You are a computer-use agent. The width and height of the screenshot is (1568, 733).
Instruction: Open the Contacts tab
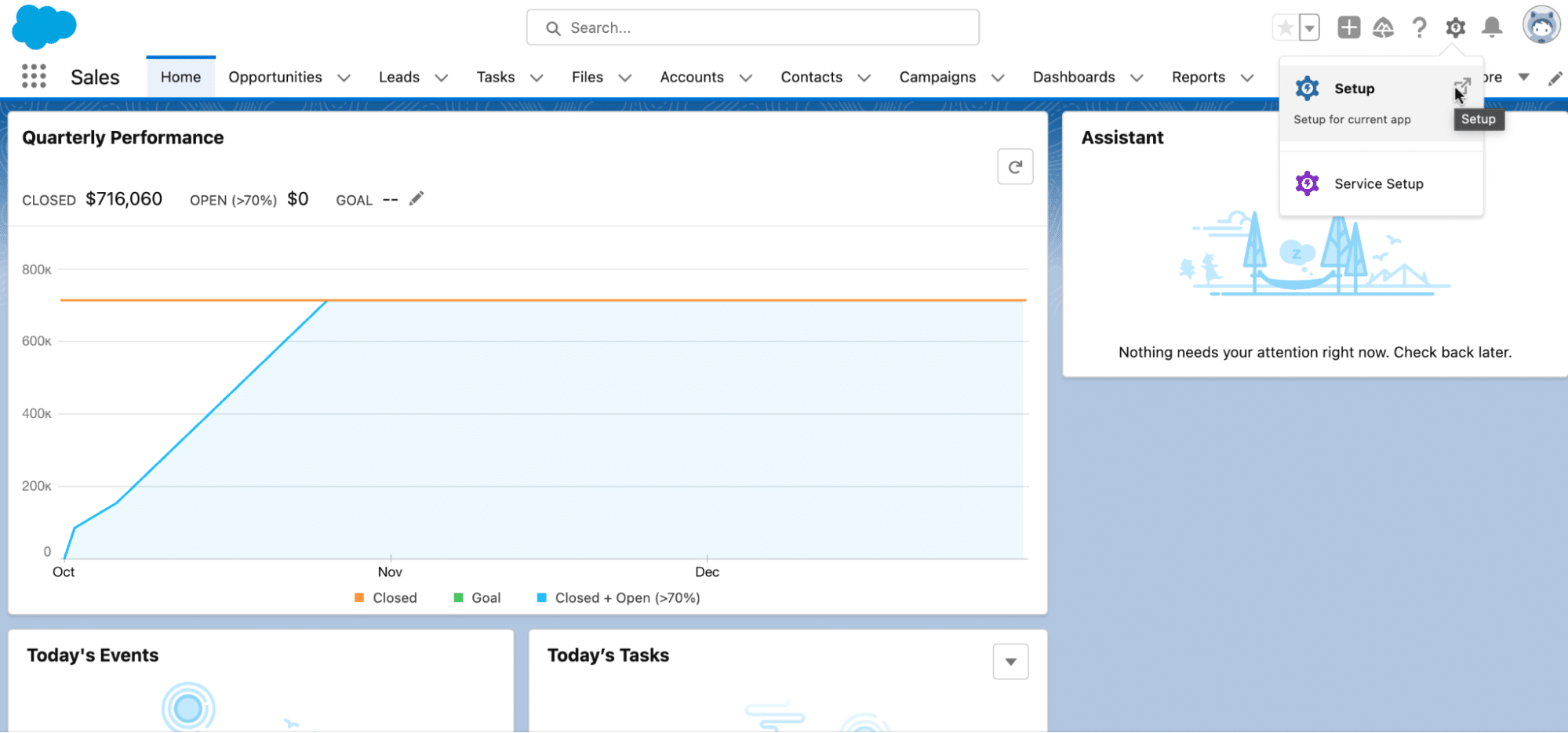811,77
